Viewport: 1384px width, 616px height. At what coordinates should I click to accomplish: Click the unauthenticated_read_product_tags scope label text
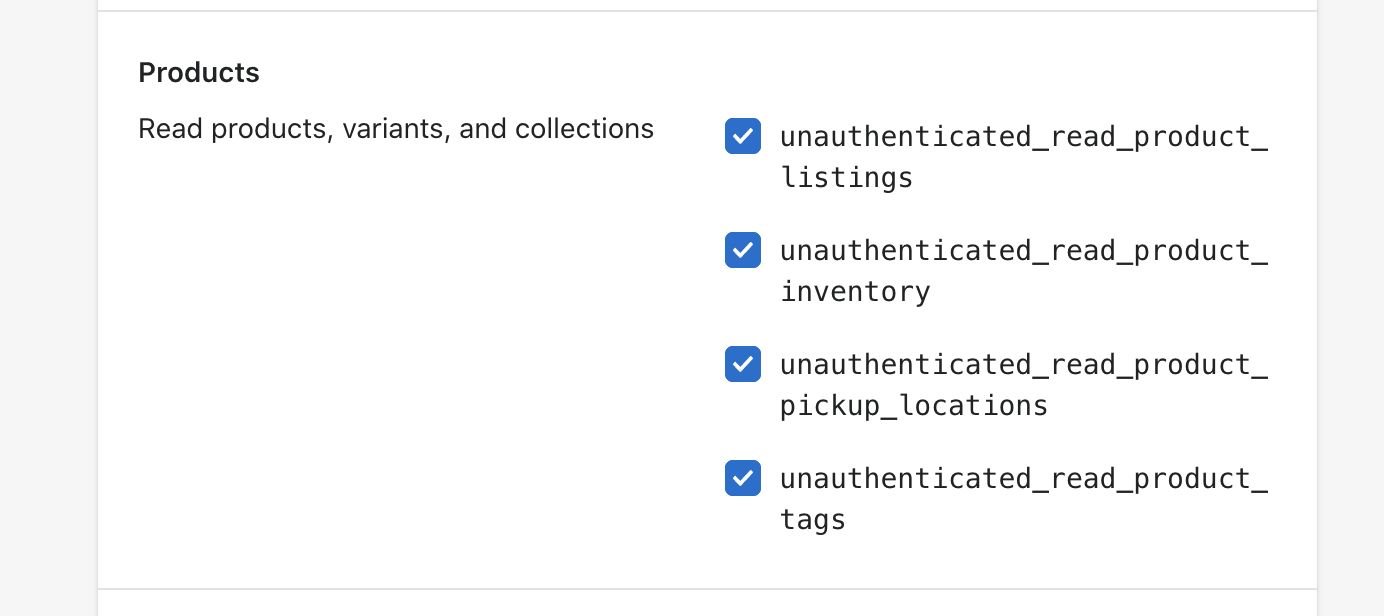[1023, 498]
